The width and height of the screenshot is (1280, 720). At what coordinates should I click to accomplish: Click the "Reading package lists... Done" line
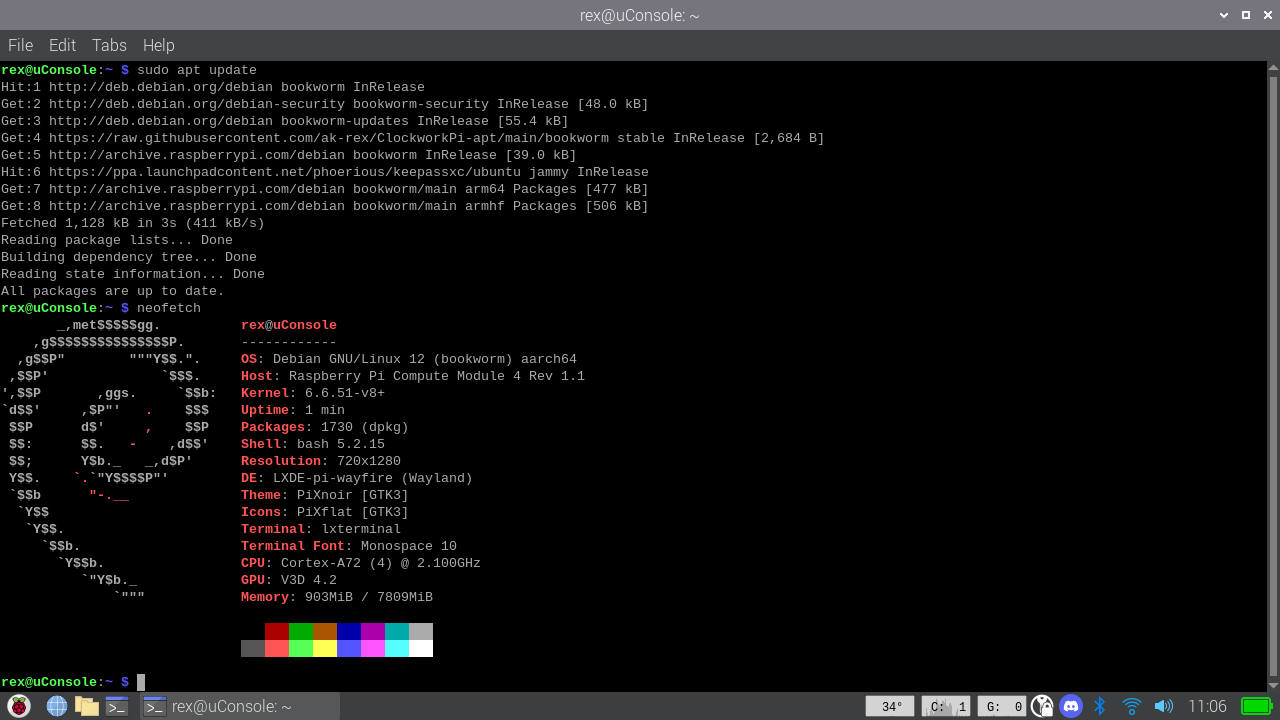point(117,240)
